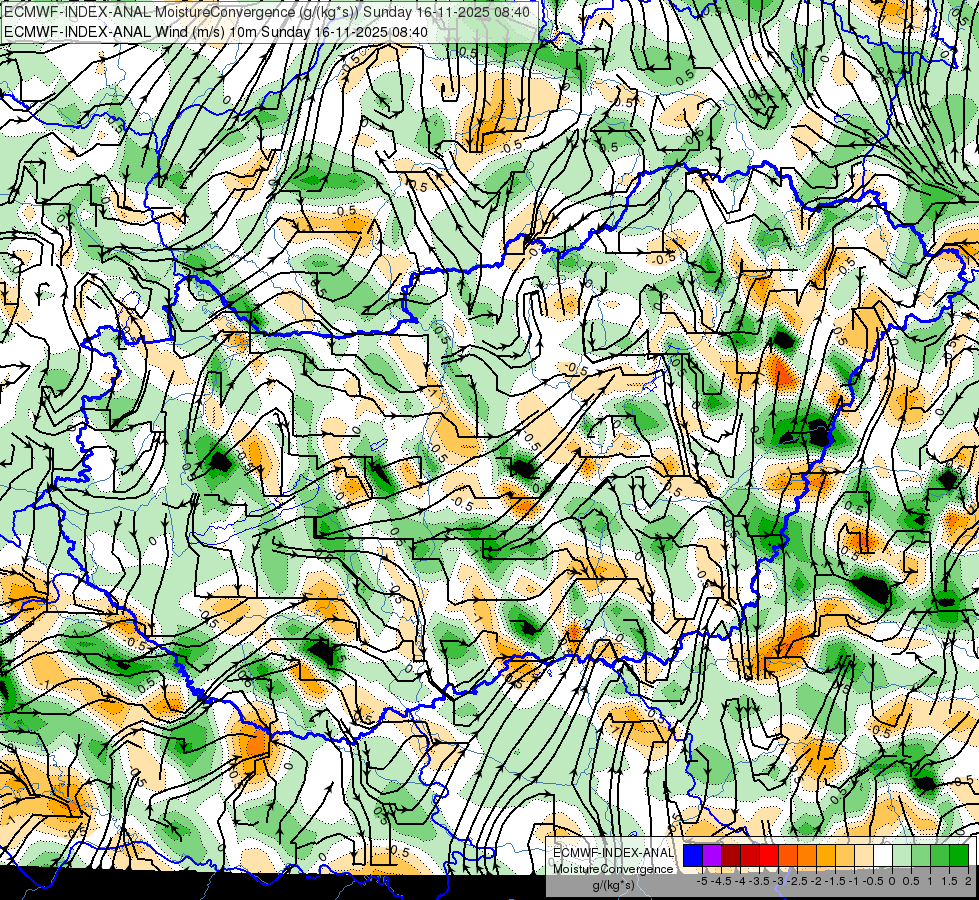979x900 pixels.
Task: Click the blue legend swatch left of -5
Action: coord(693,856)
